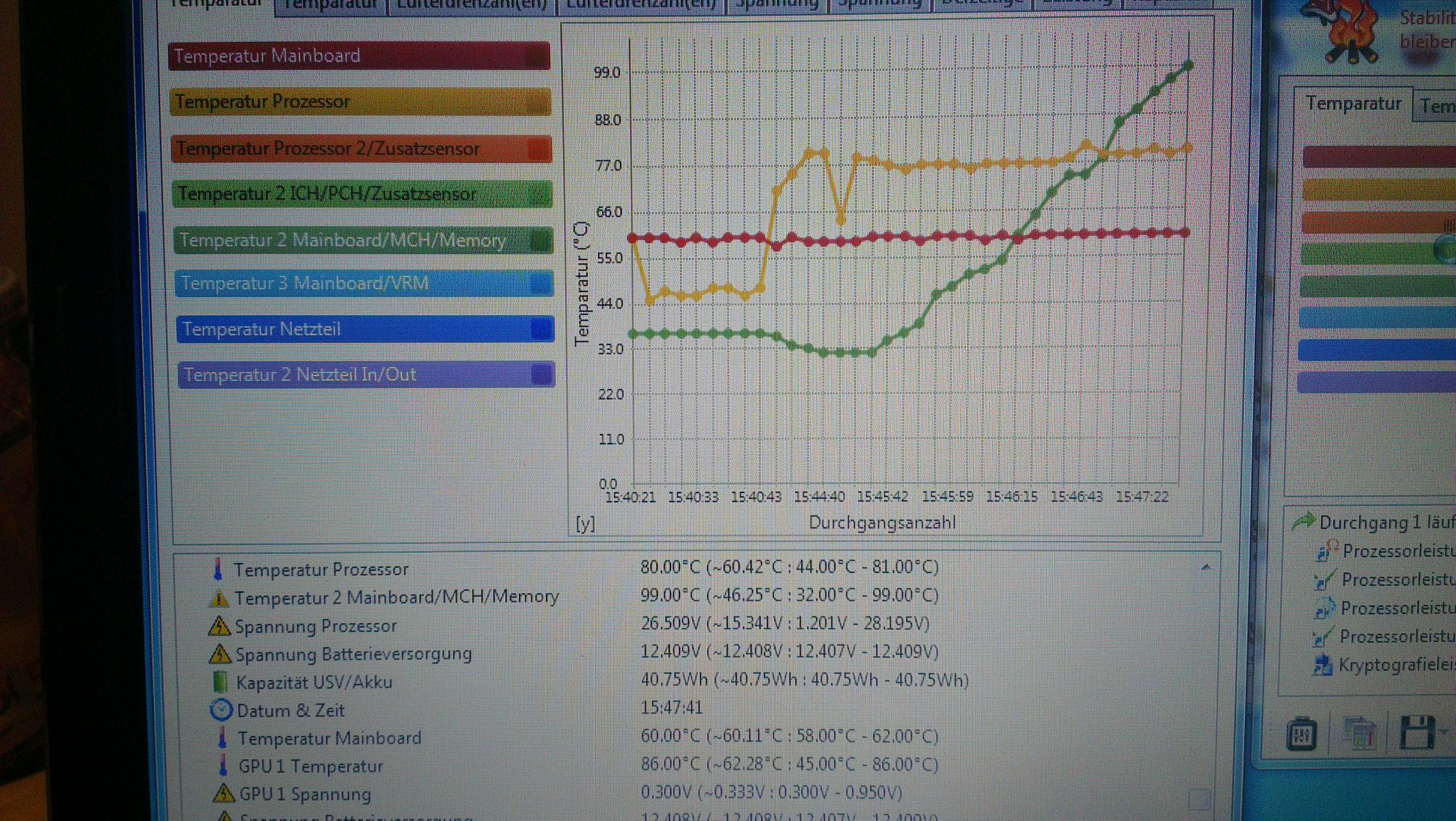Click the GPU 1 Spannung warning icon
Image resolution: width=1456 pixels, height=821 pixels.
[x=223, y=793]
